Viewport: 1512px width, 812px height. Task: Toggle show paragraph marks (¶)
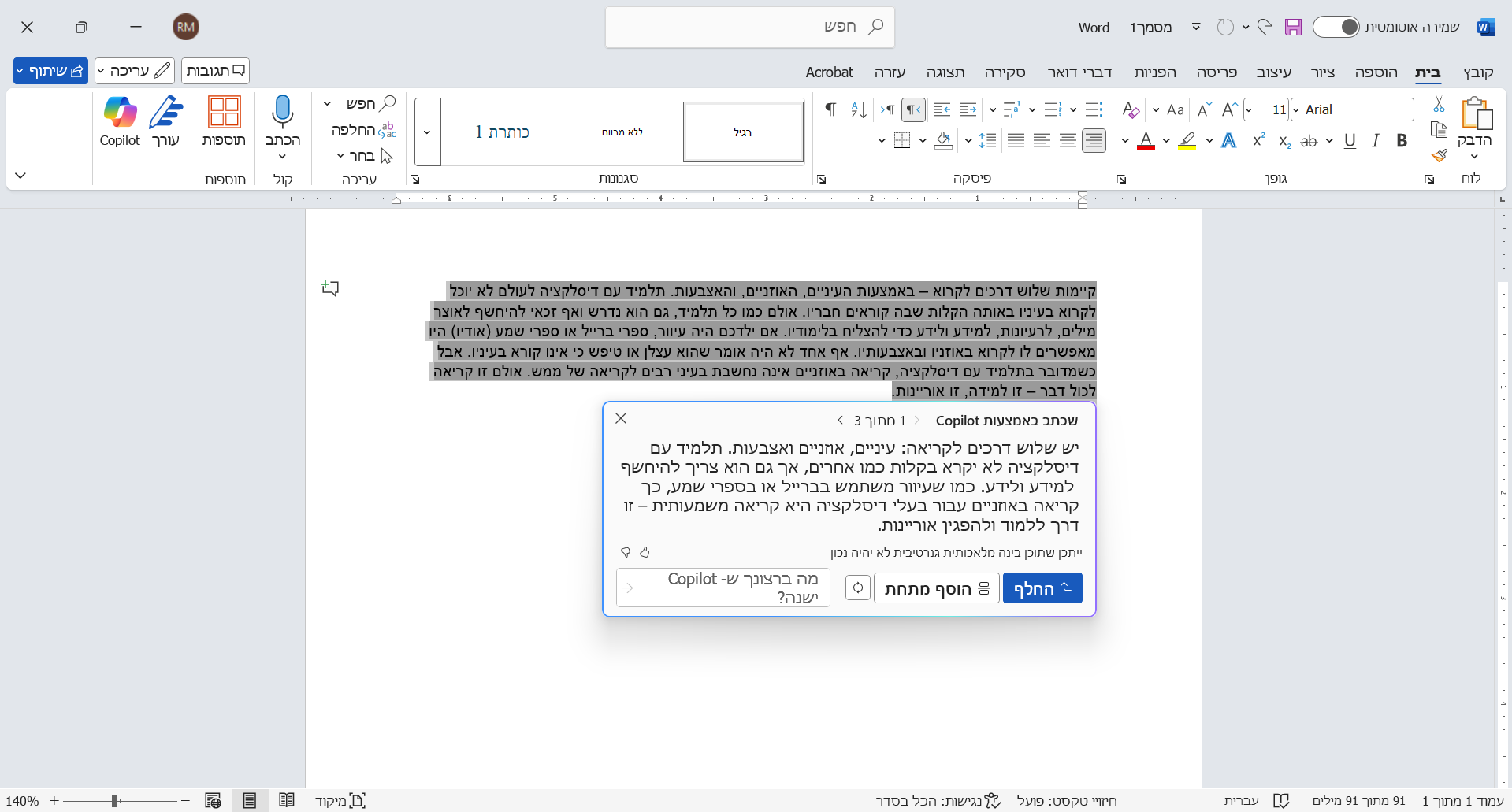pos(830,109)
